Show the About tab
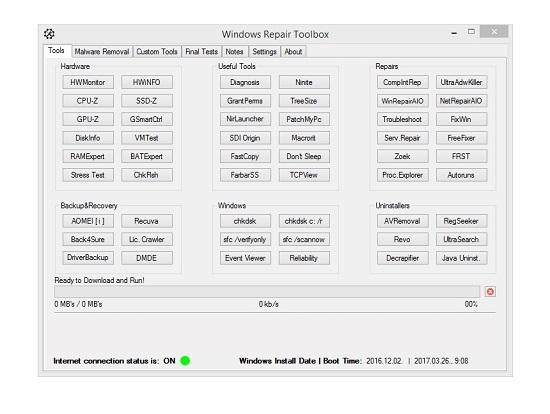 [293, 52]
